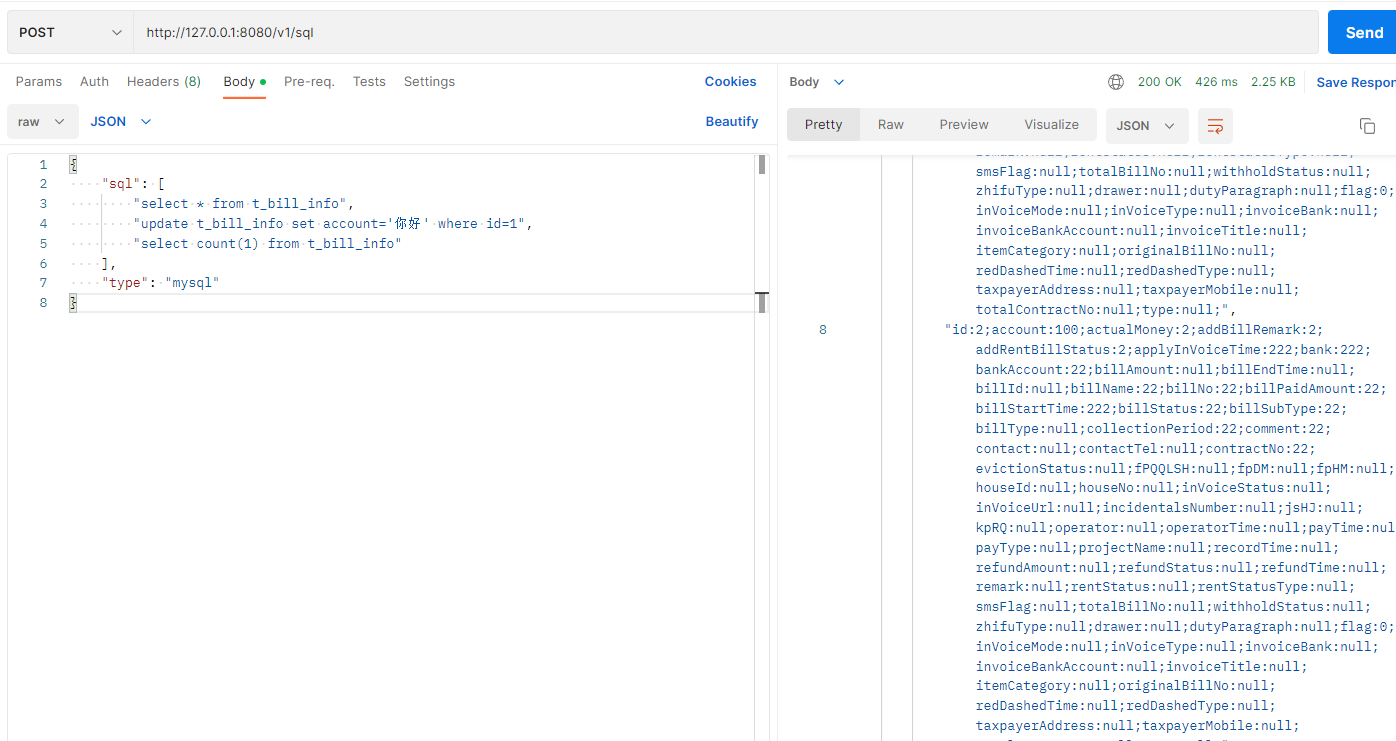Select the Raw response view
Screen dimensions: 1396x741
[x=890, y=123]
